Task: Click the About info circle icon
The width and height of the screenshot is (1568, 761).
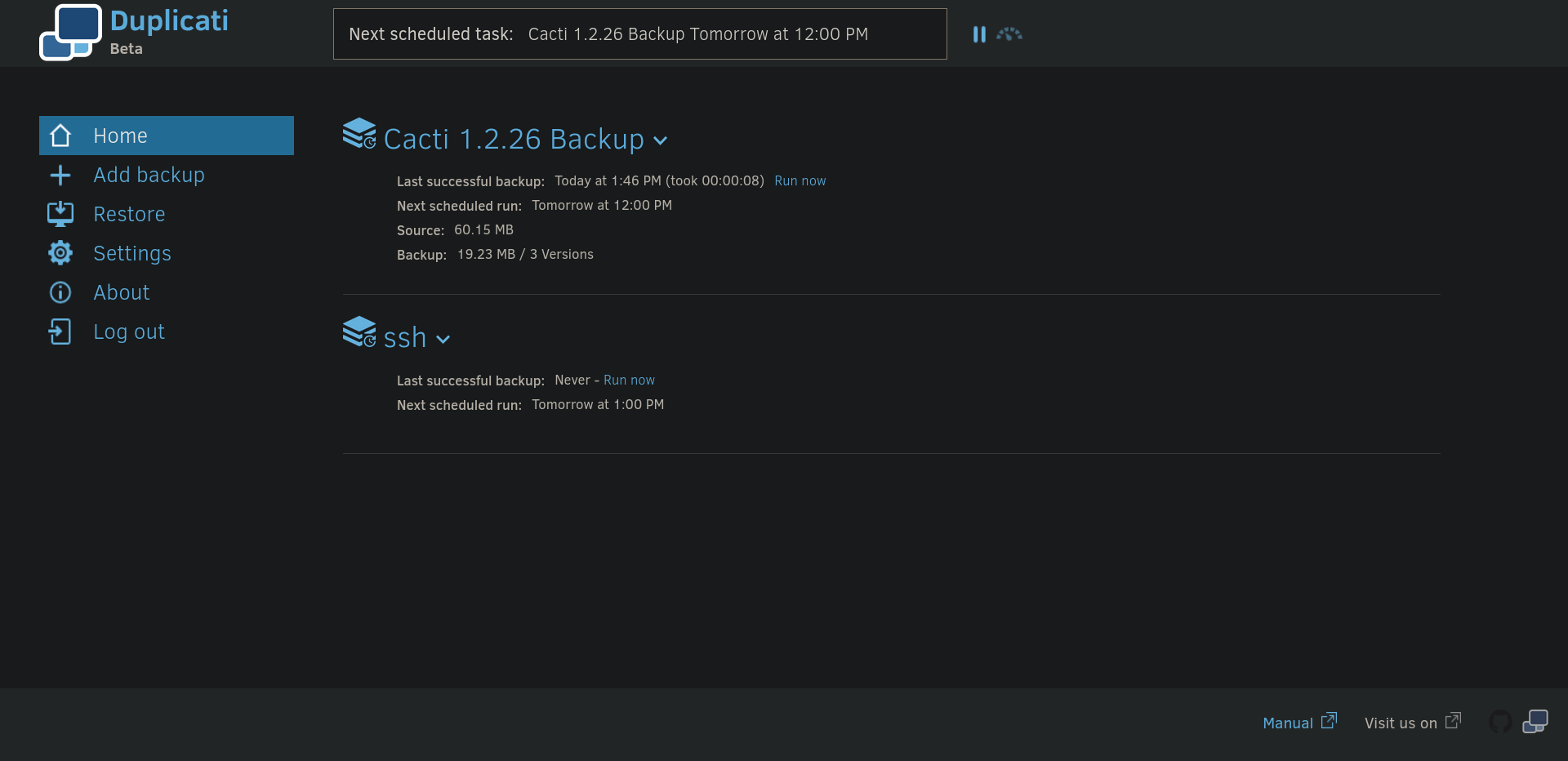Action: click(60, 292)
